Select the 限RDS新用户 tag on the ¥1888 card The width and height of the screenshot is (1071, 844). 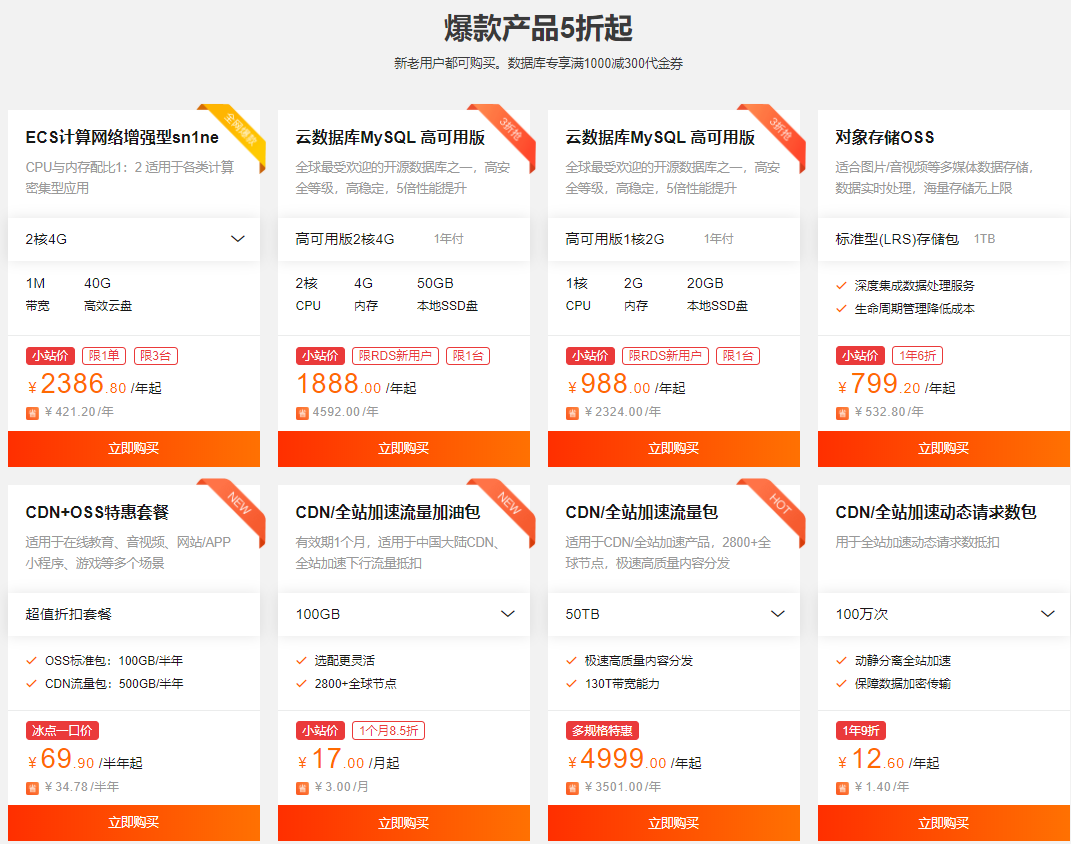pyautogui.click(x=396, y=356)
